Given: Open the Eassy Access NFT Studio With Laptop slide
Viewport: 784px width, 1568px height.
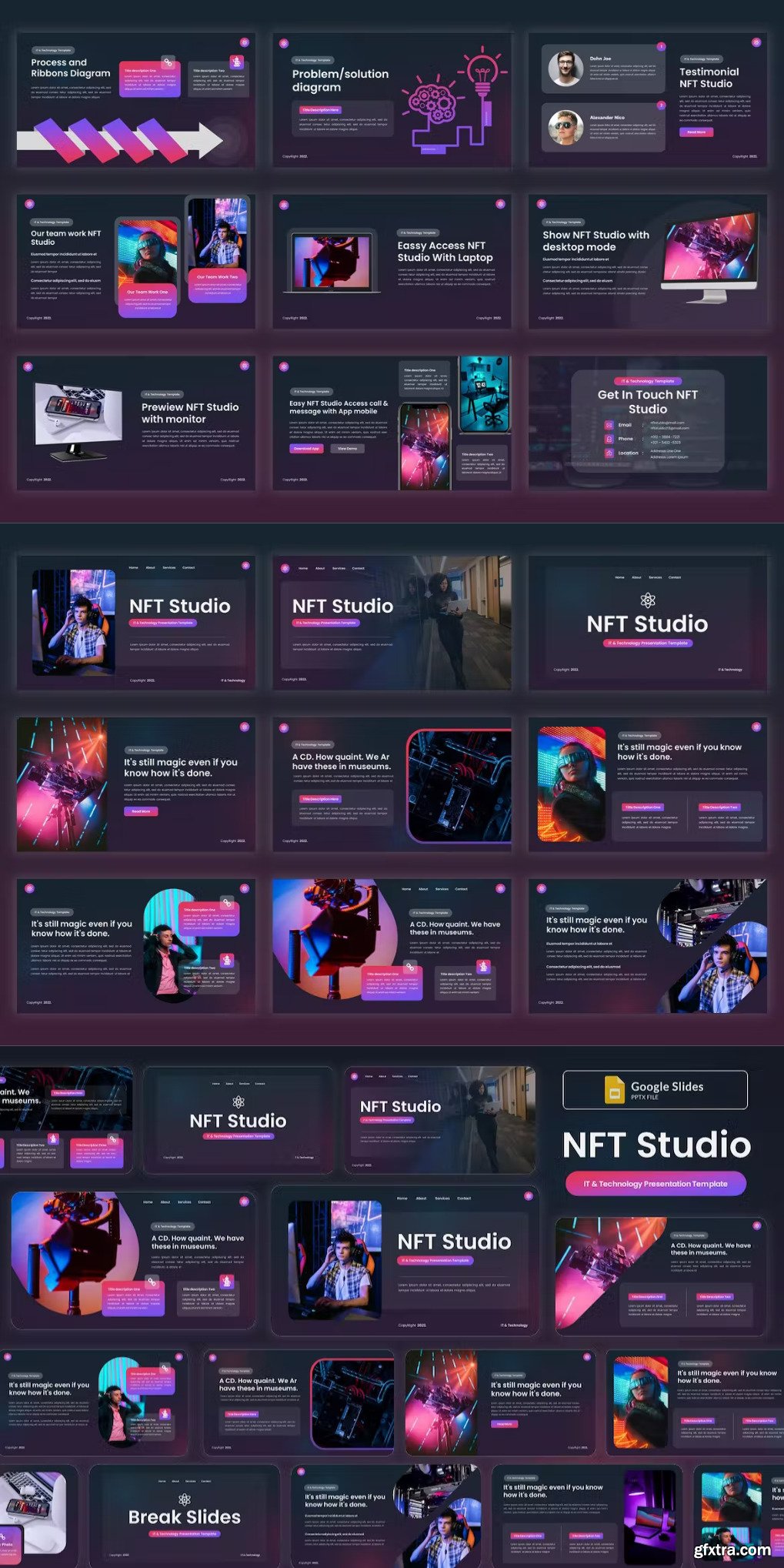Looking at the screenshot, I should 392,262.
